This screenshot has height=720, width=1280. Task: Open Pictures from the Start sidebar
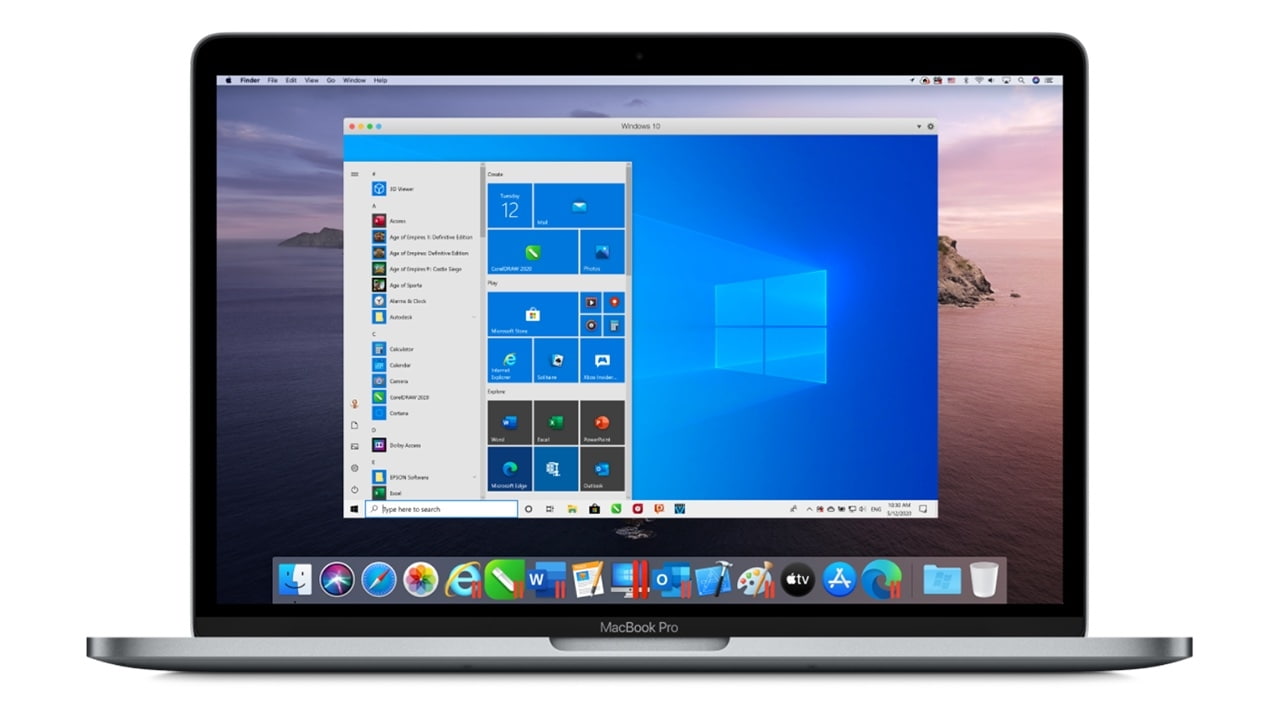click(354, 446)
